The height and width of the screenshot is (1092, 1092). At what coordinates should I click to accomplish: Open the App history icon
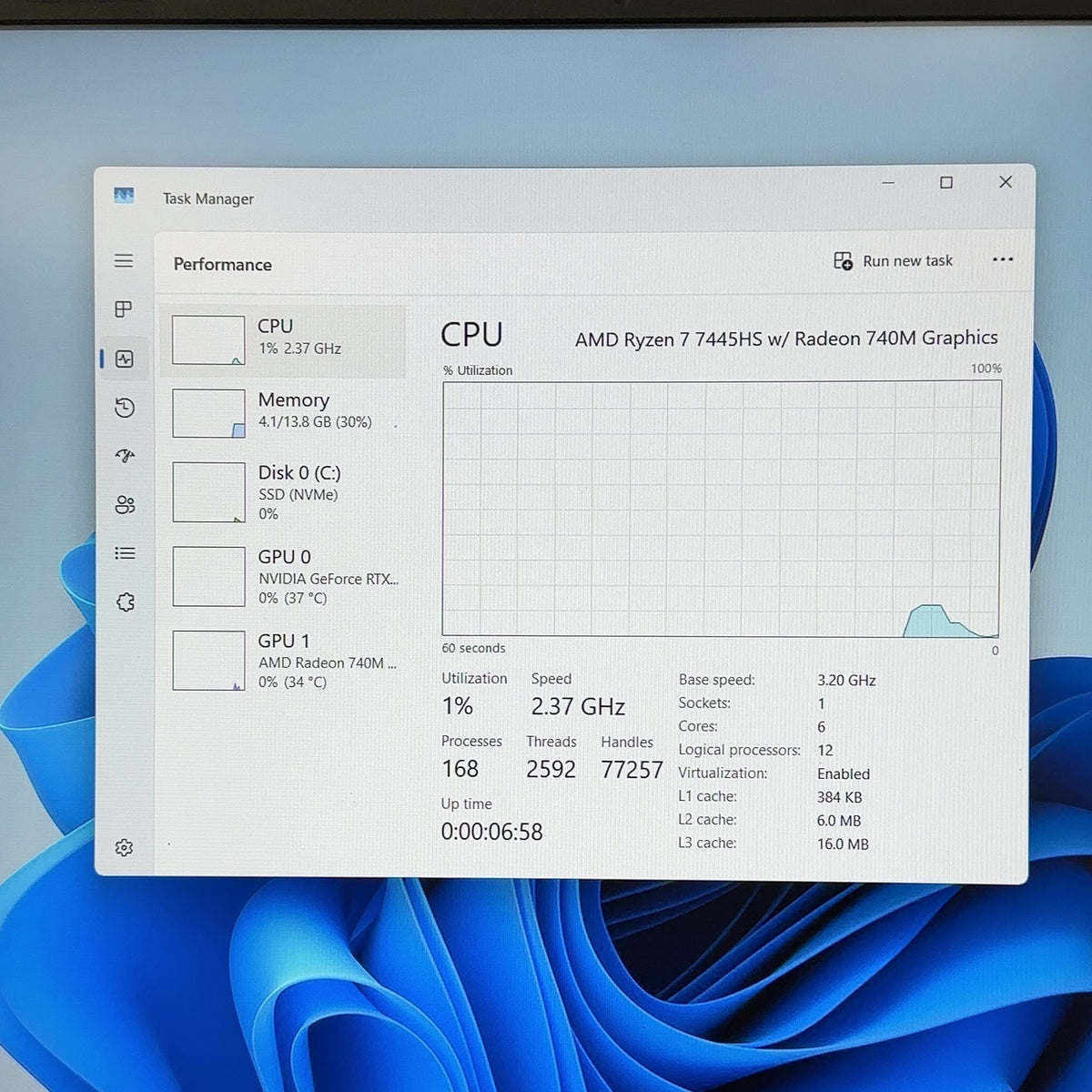[x=125, y=408]
